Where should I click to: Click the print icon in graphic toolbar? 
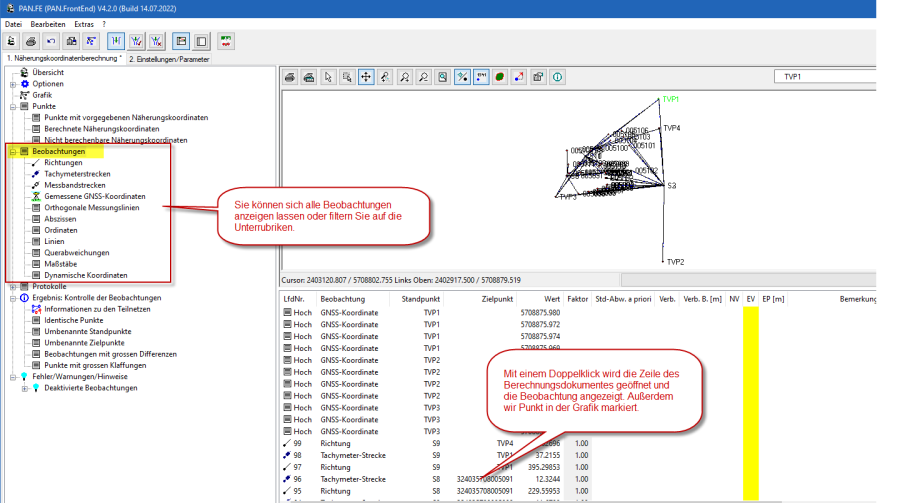pos(291,76)
